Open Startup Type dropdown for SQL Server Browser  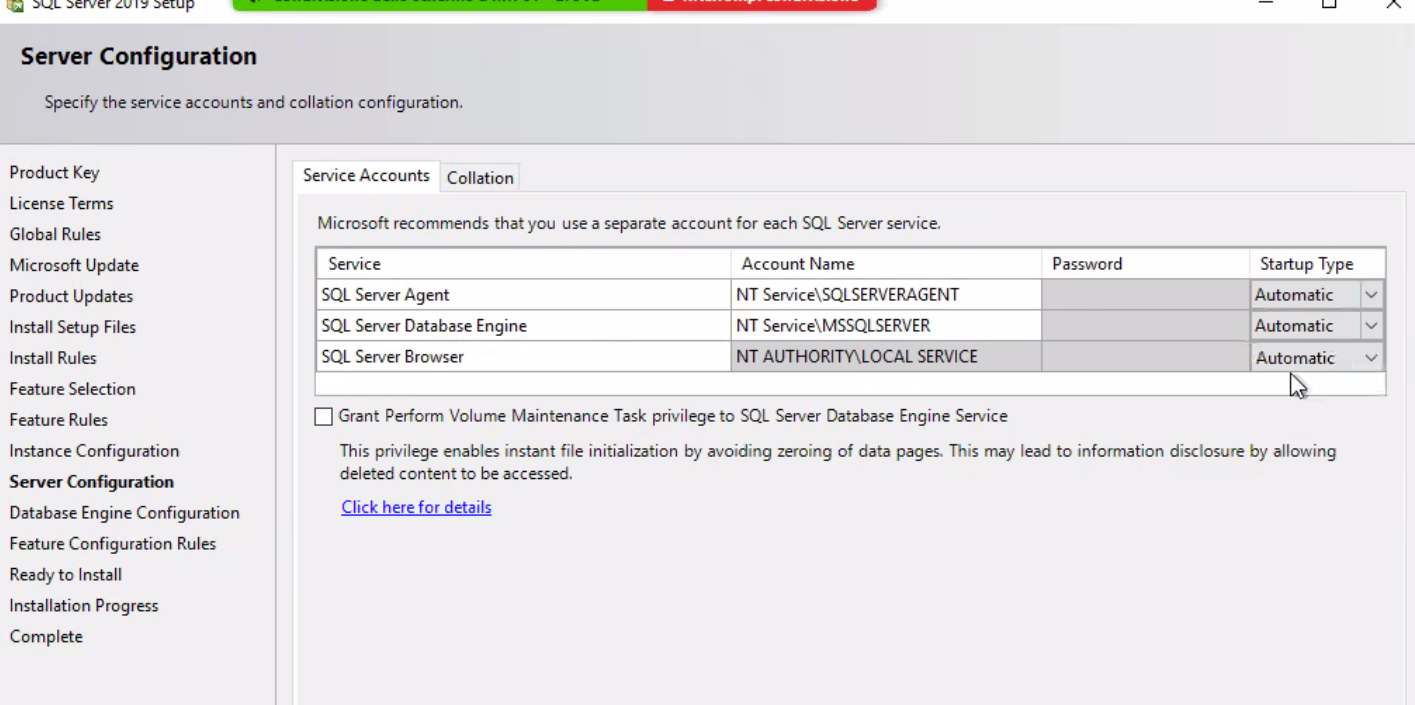pos(1371,356)
